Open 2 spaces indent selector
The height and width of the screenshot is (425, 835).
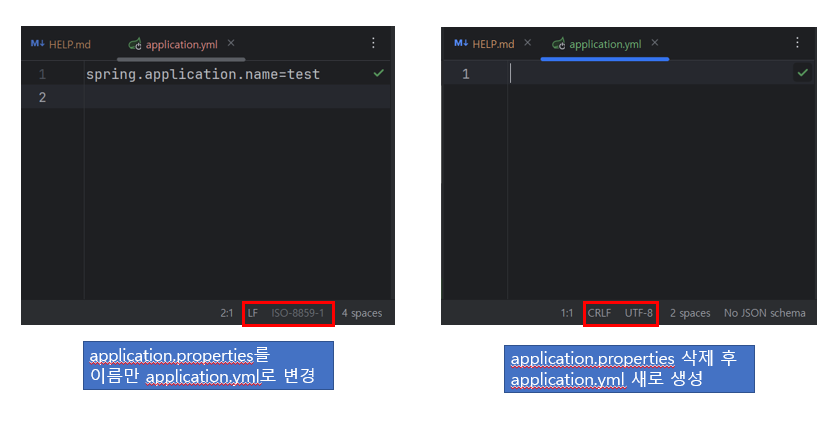[690, 313]
